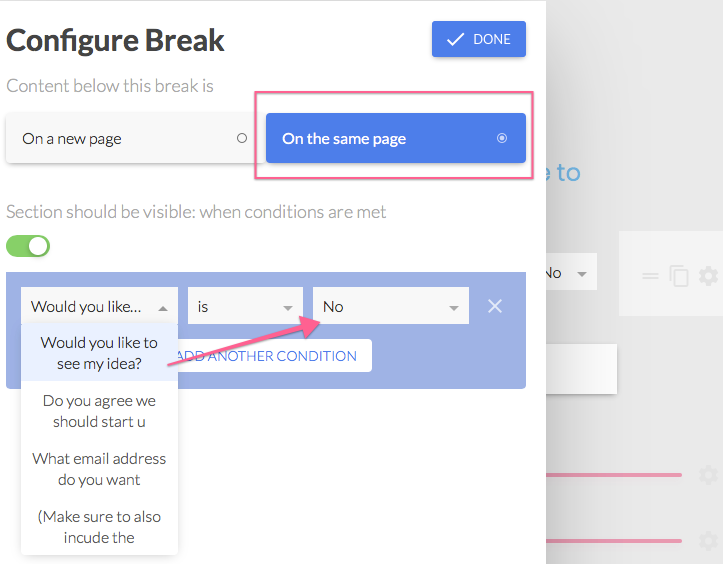Click the duplicate copy icon in background

tap(679, 276)
